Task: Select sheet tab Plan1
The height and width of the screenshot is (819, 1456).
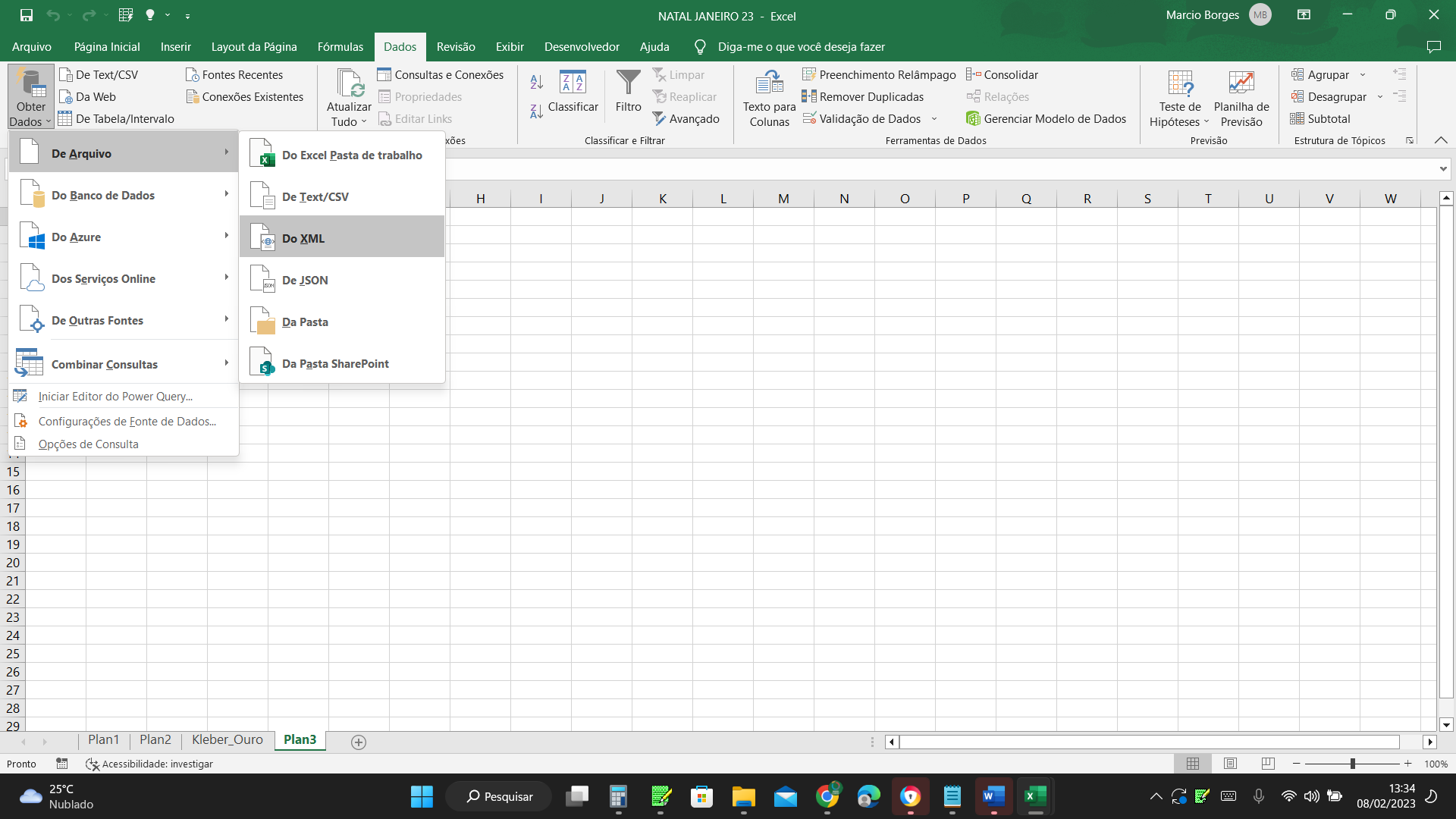Action: click(103, 739)
